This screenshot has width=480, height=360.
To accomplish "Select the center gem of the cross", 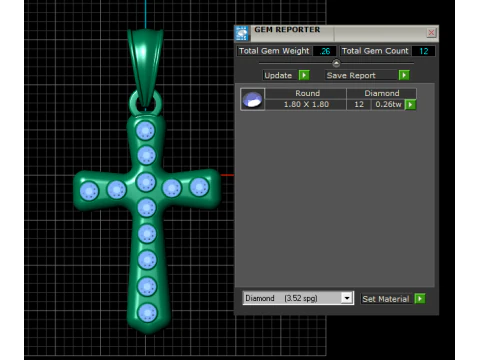I will (x=146, y=182).
